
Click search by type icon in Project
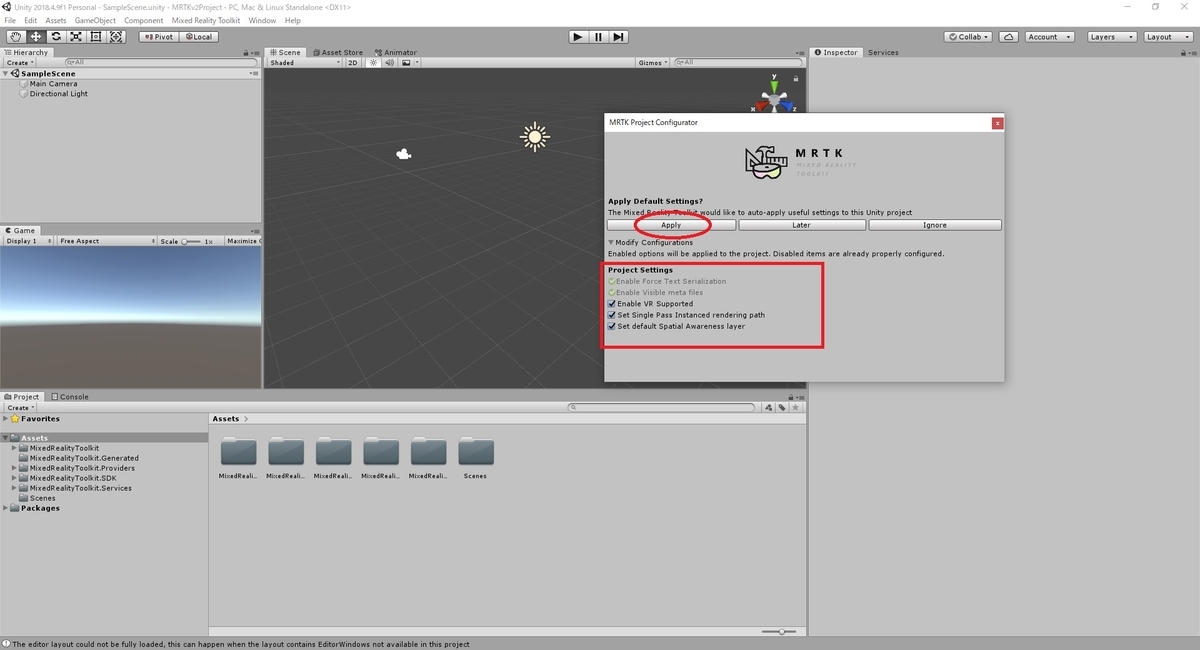[x=769, y=408]
